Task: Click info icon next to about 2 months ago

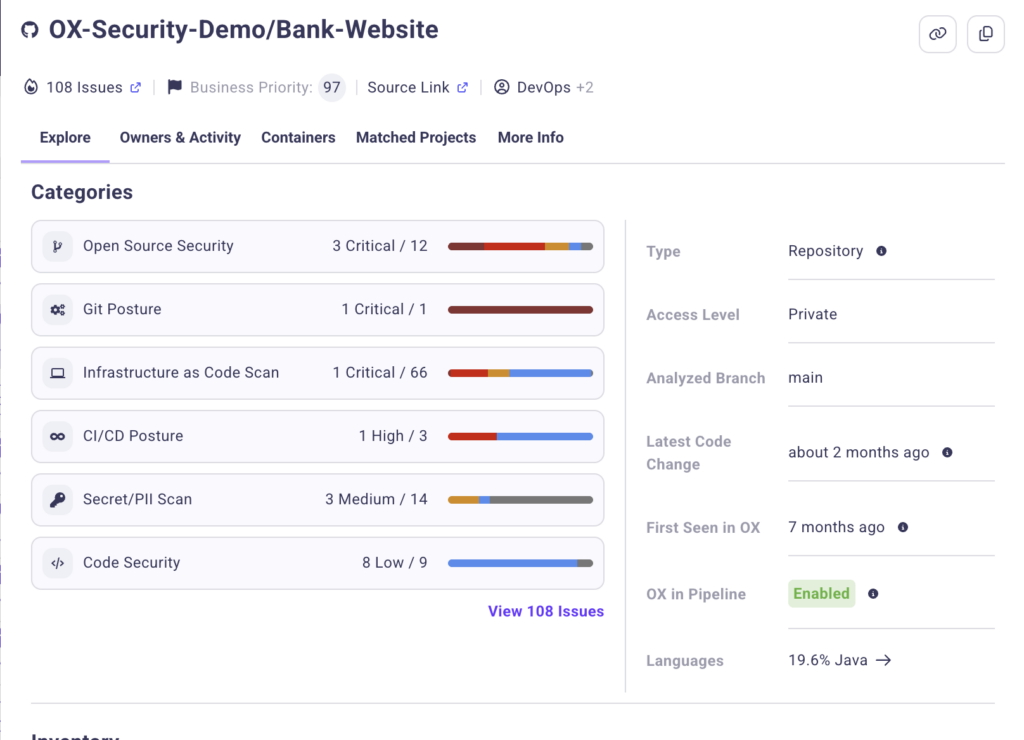Action: [x=947, y=452]
